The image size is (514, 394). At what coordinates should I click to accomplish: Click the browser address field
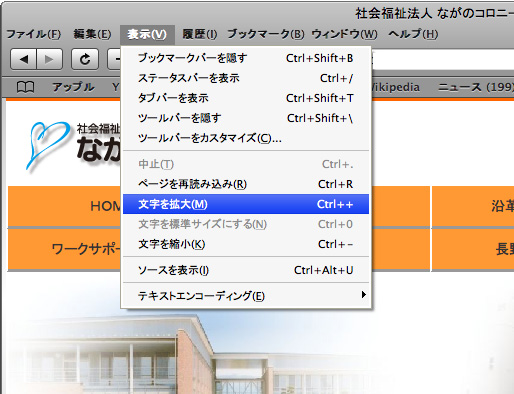tap(443, 59)
